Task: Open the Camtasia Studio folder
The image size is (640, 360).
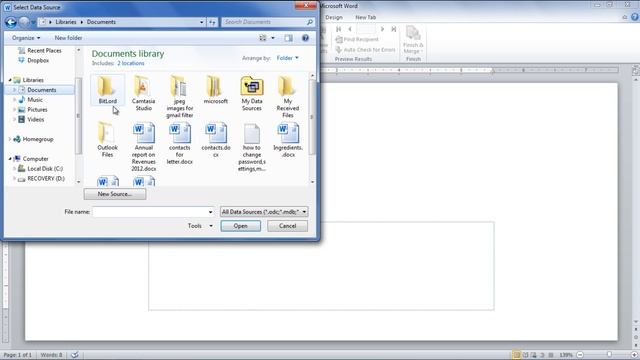Action: pos(143,93)
